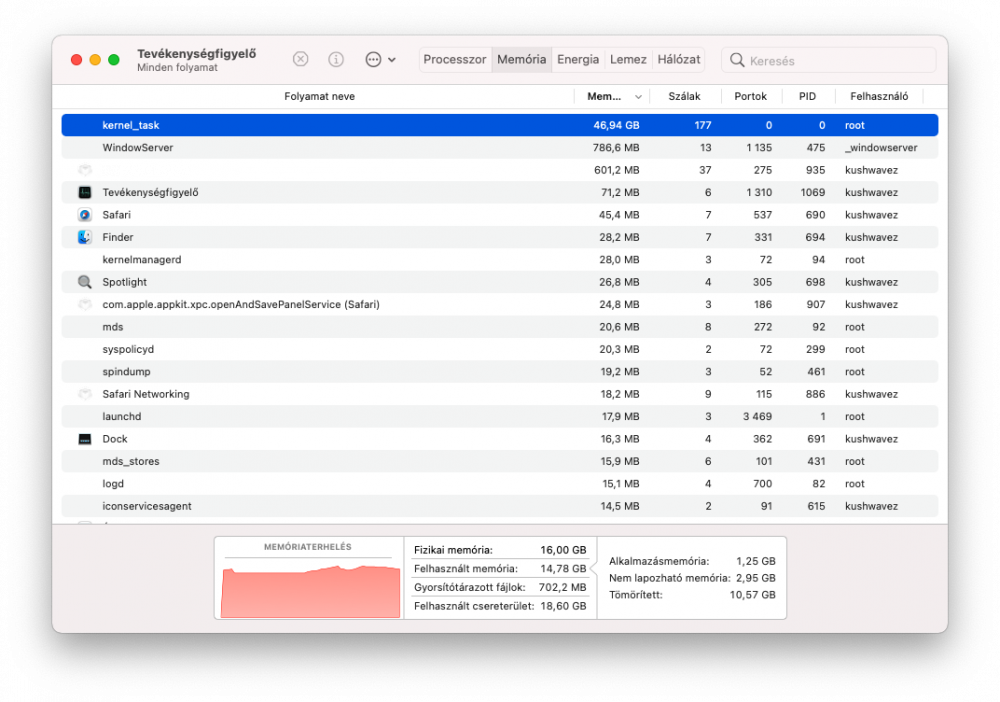Click the search magnifier icon
The height and width of the screenshot is (702, 1000).
pos(737,60)
